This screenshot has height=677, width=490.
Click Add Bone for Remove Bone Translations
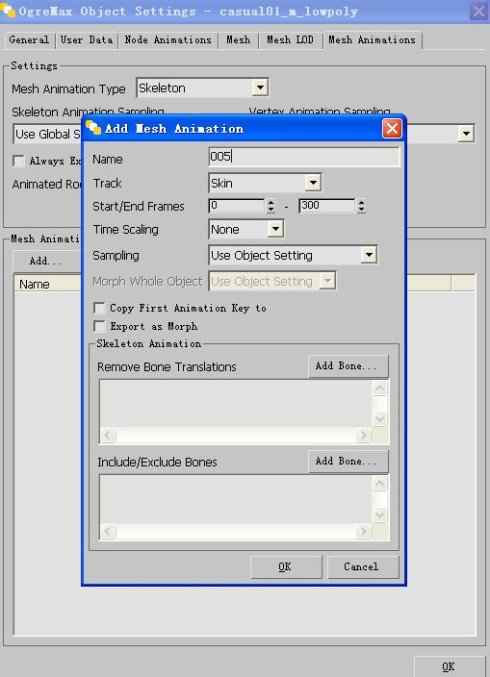[348, 366]
